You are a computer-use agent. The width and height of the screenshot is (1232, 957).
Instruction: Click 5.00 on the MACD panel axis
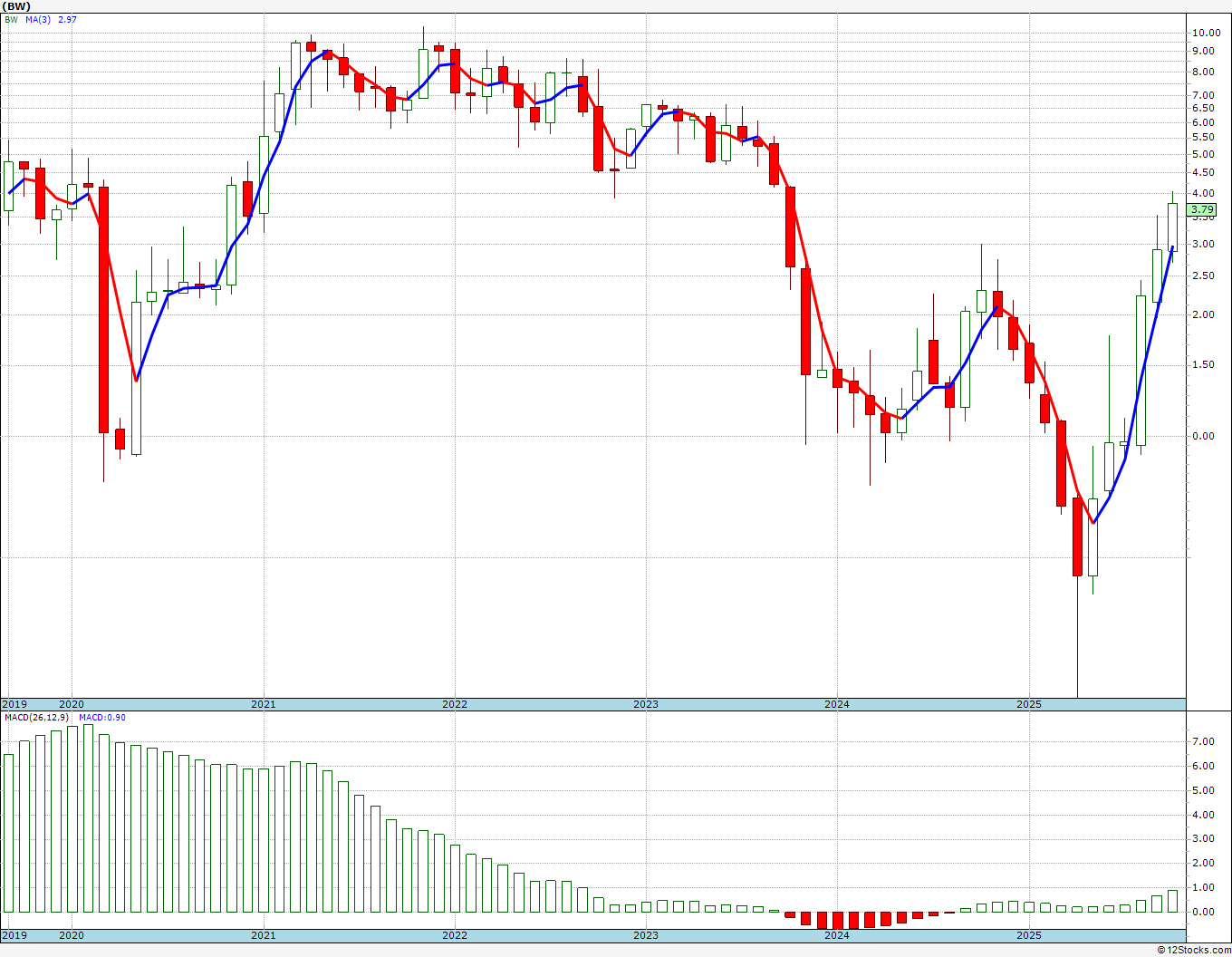1203,790
